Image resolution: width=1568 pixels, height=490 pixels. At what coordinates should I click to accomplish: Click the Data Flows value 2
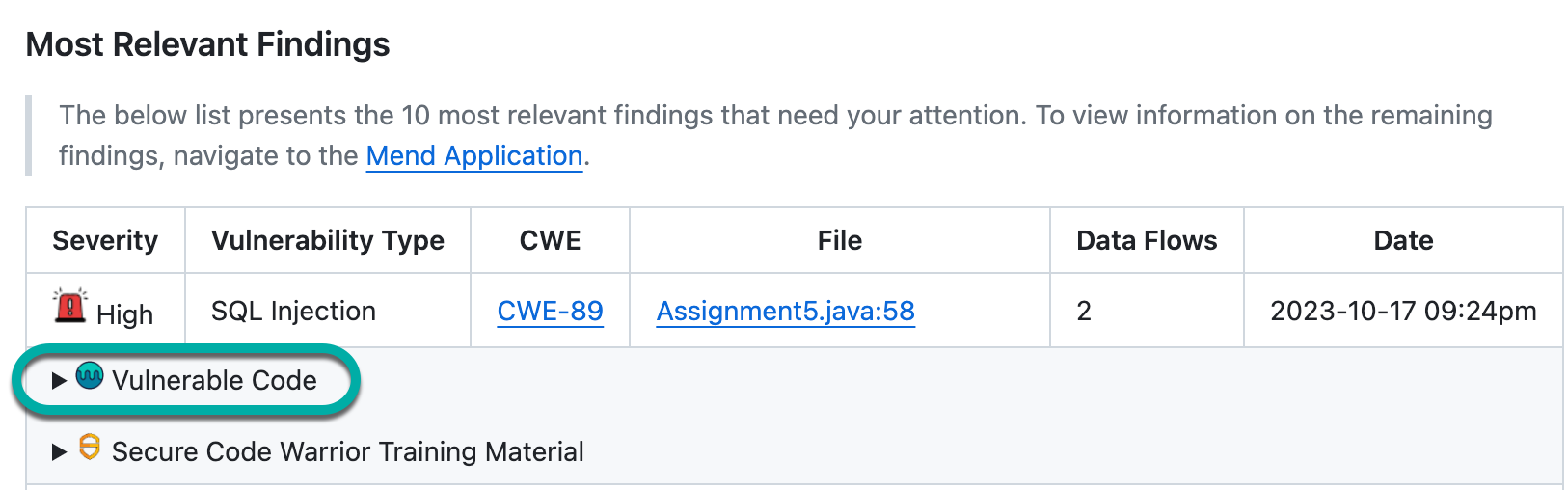(x=1084, y=311)
